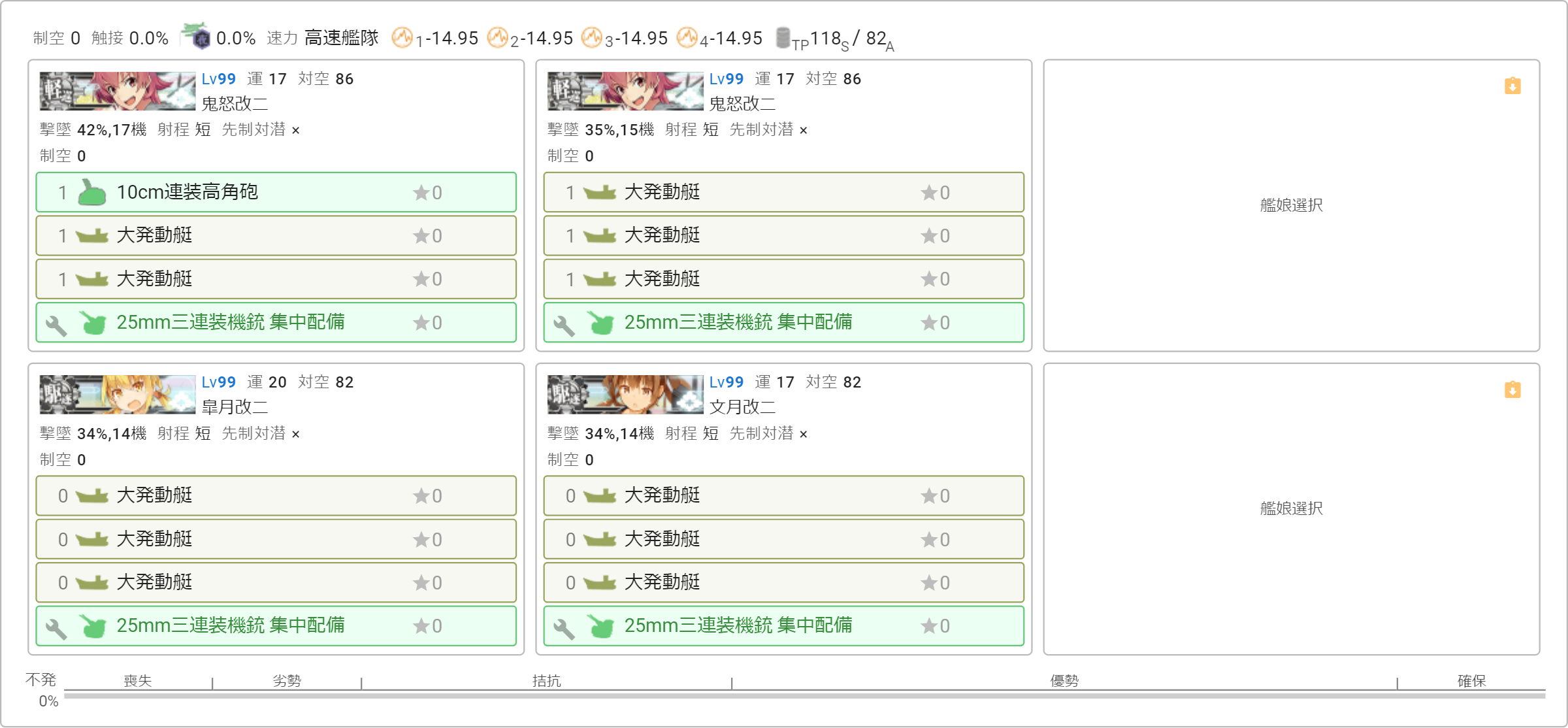This screenshot has width=1568, height=728.
Task: Click the orange import icon in bottom empty slot
Action: pyautogui.click(x=1512, y=389)
